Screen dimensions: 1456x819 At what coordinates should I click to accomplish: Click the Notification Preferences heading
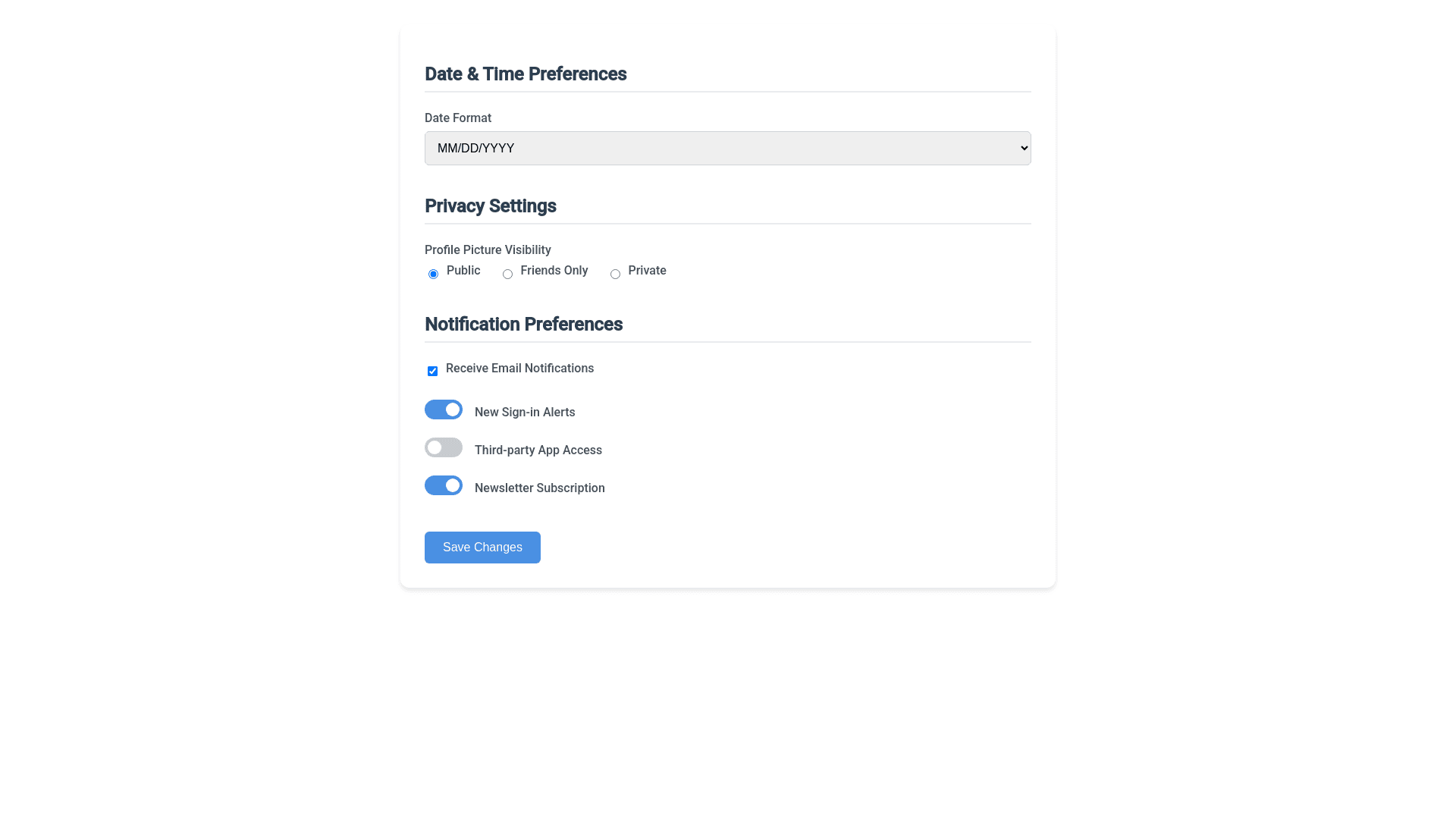coord(523,324)
